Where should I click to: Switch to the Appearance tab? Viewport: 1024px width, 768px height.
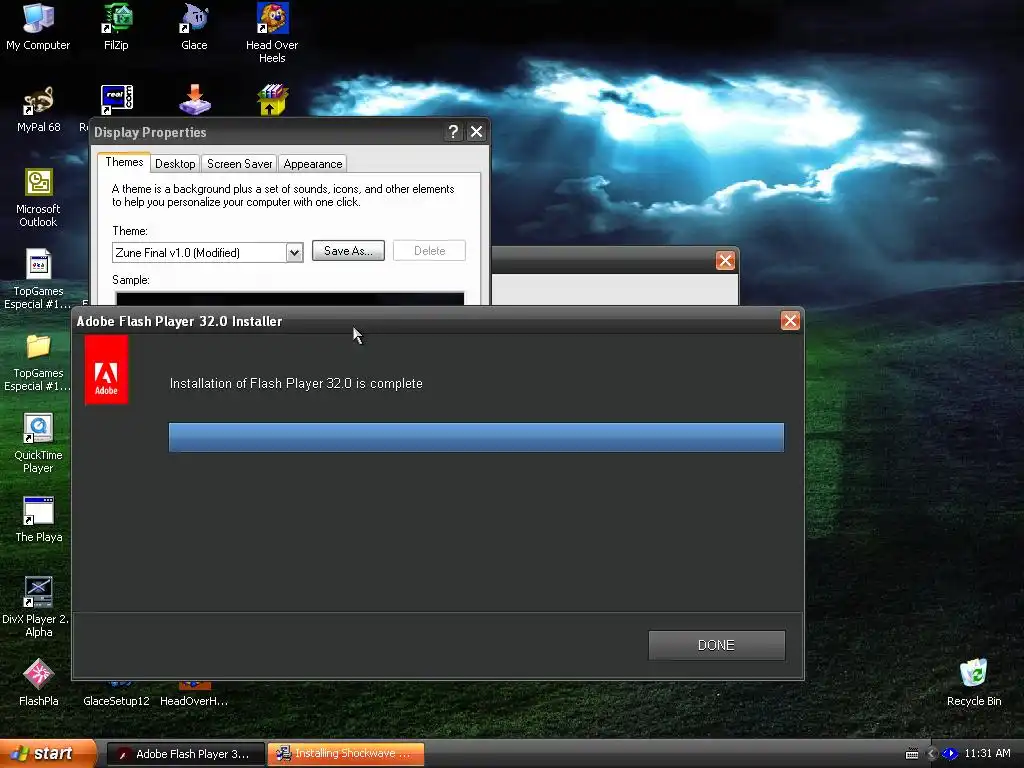click(313, 164)
